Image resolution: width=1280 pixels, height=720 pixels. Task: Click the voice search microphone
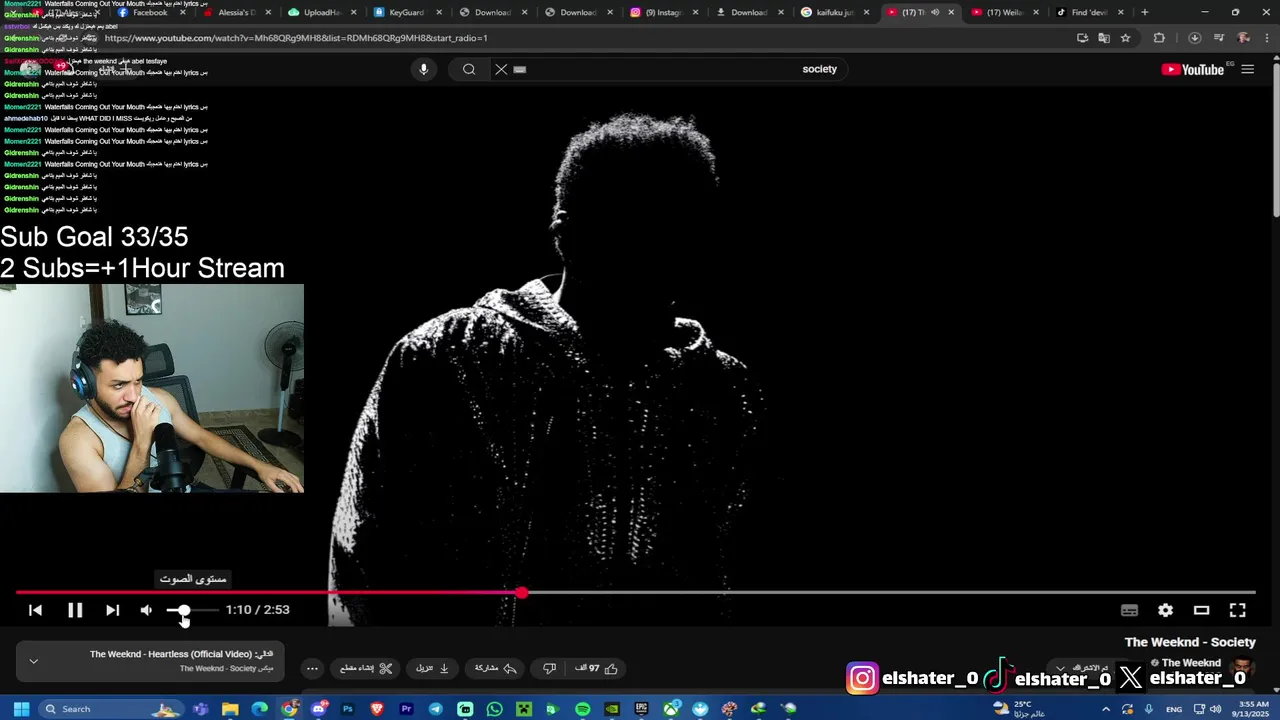[x=423, y=69]
